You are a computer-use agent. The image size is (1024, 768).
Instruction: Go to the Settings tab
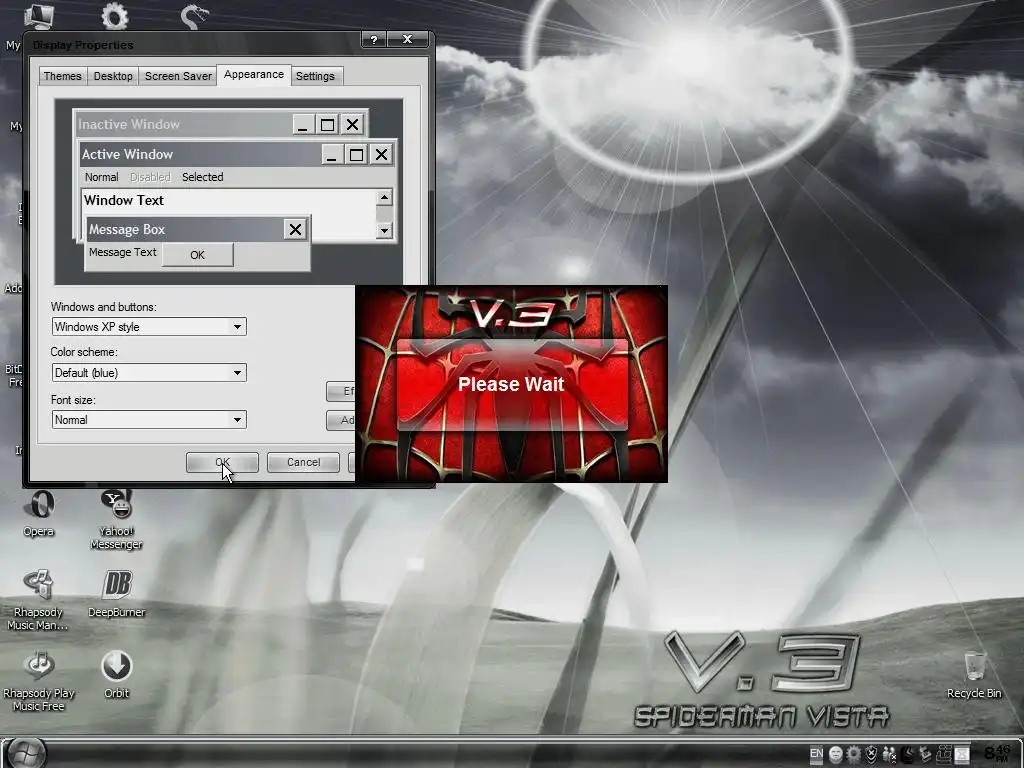point(315,76)
